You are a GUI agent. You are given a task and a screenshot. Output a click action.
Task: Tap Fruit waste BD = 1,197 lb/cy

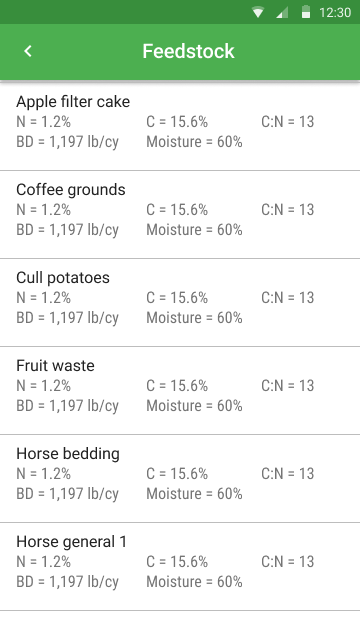pyautogui.click(x=67, y=406)
